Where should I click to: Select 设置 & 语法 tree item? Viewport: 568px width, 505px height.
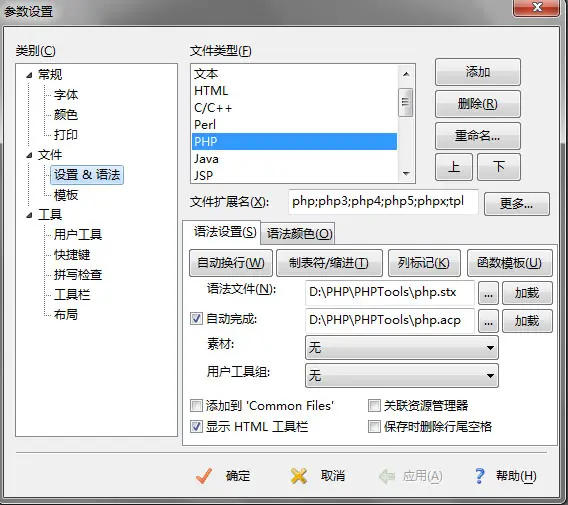[x=87, y=175]
